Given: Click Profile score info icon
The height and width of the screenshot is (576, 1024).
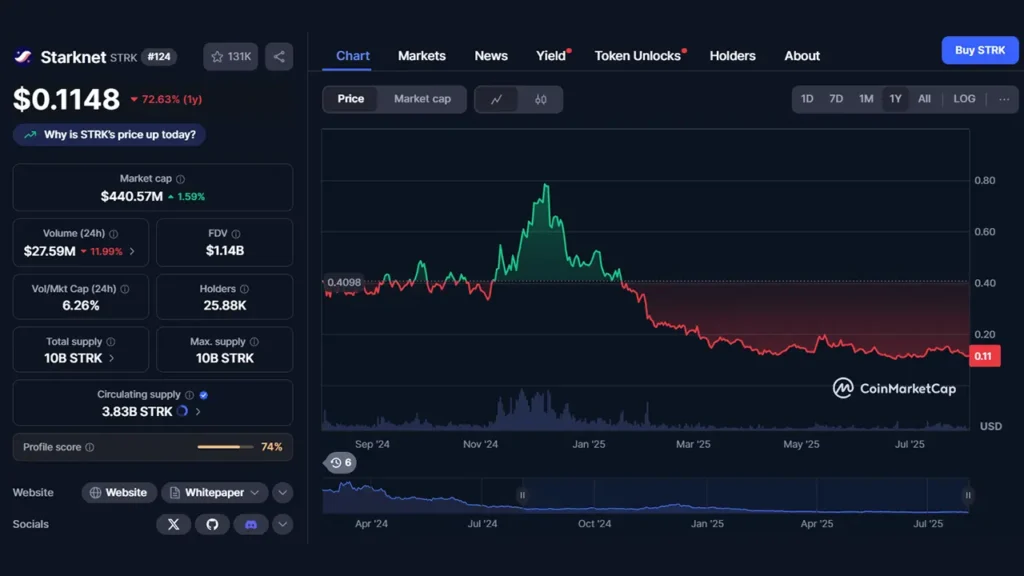Looking at the screenshot, I should (89, 447).
